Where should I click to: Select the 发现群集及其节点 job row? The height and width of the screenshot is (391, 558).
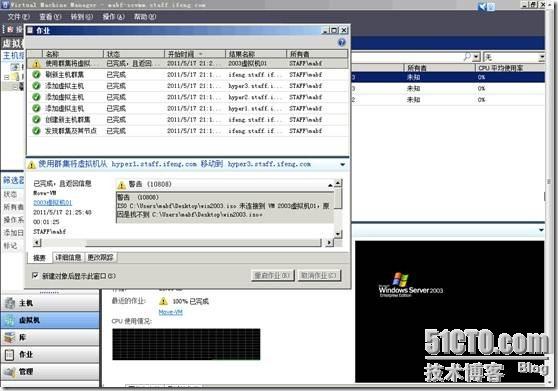click(x=188, y=131)
